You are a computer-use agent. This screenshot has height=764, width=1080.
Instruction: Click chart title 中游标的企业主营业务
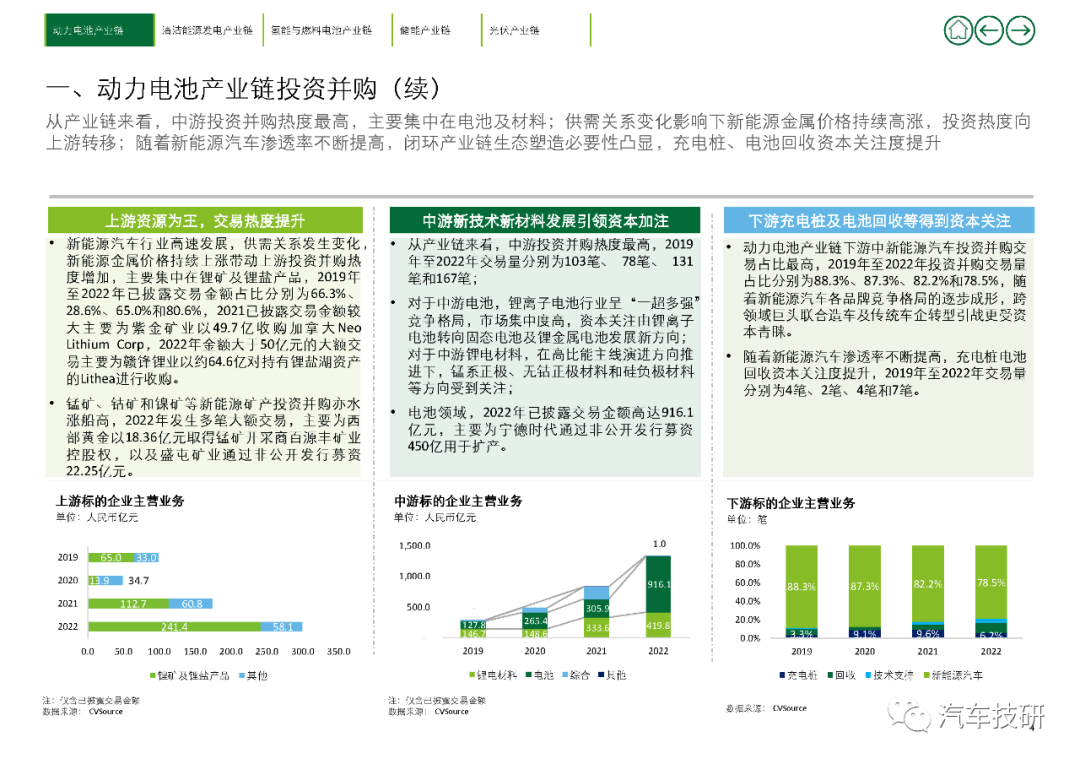coord(458,501)
